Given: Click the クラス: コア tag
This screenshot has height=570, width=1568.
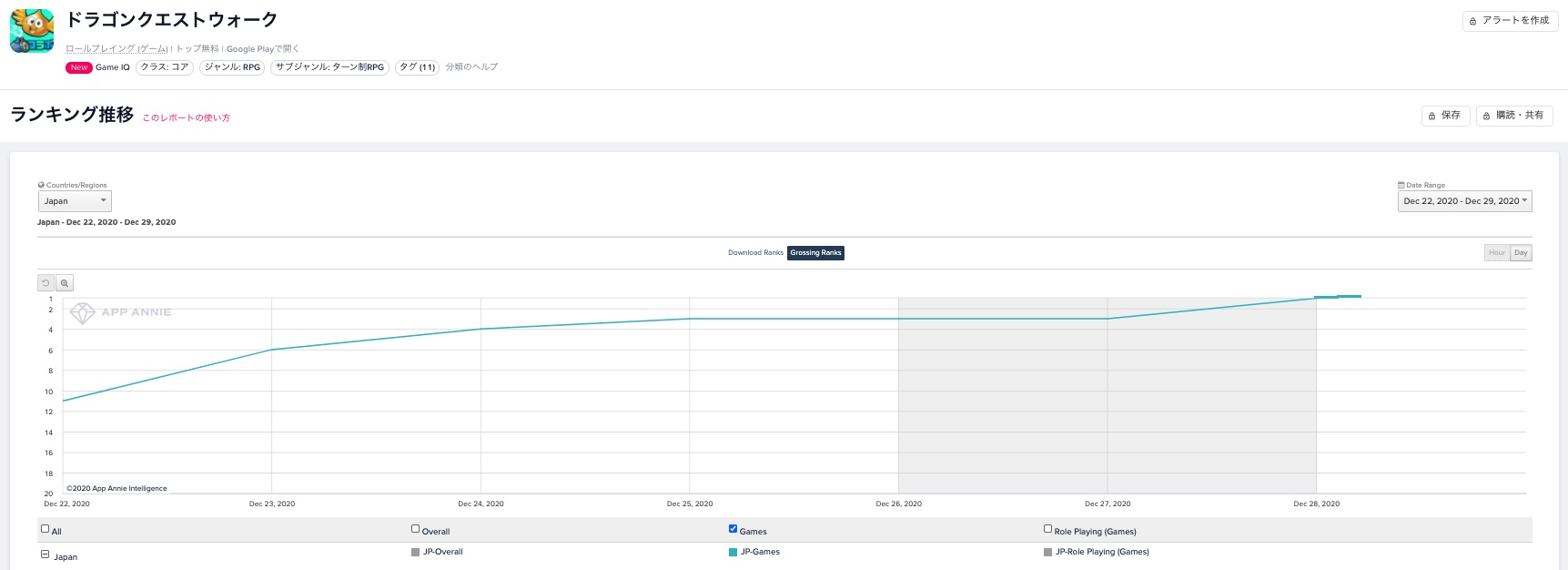Looking at the screenshot, I should tap(165, 67).
